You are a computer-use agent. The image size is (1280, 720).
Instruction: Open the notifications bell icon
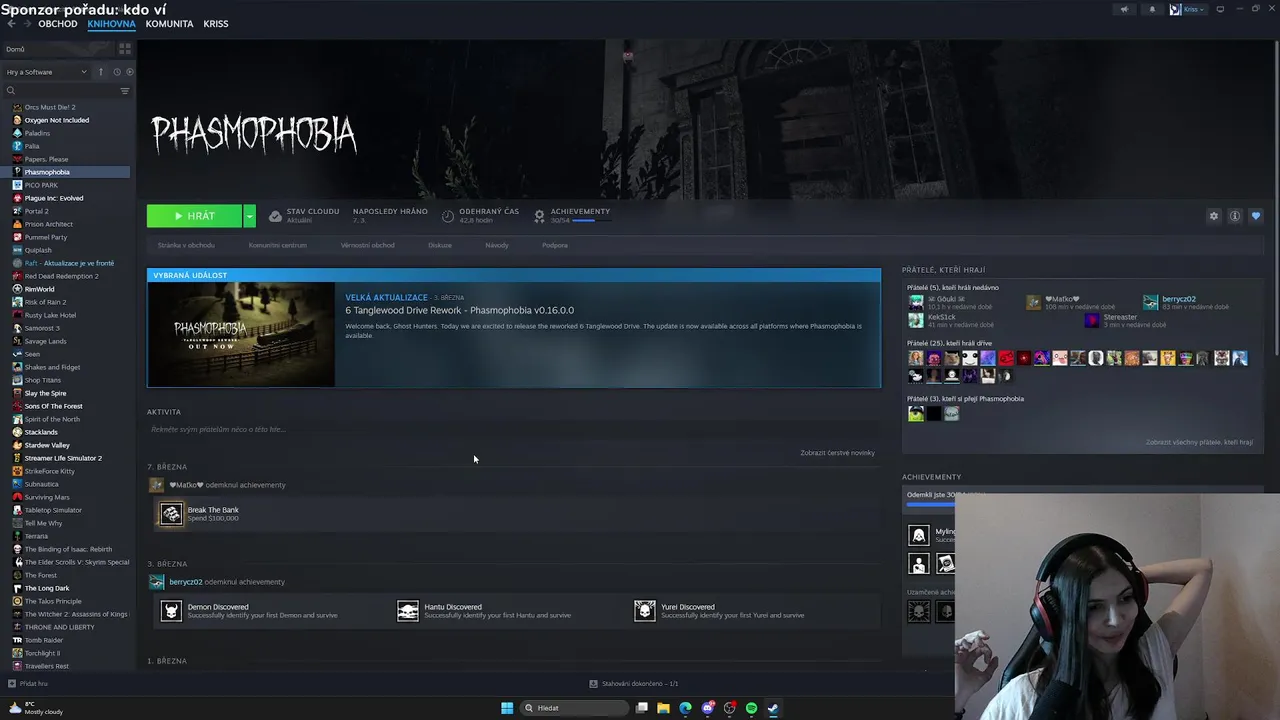(1152, 9)
